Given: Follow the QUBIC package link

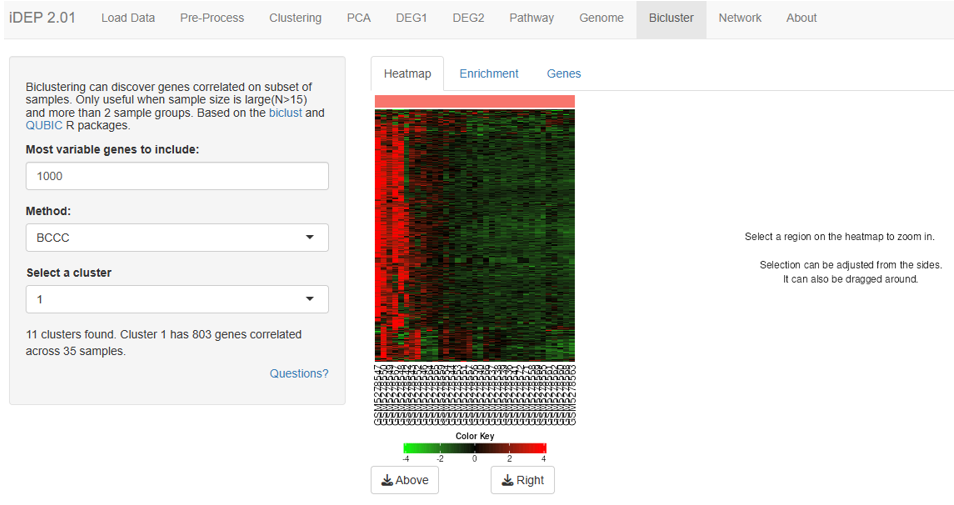Looking at the screenshot, I should (44, 126).
